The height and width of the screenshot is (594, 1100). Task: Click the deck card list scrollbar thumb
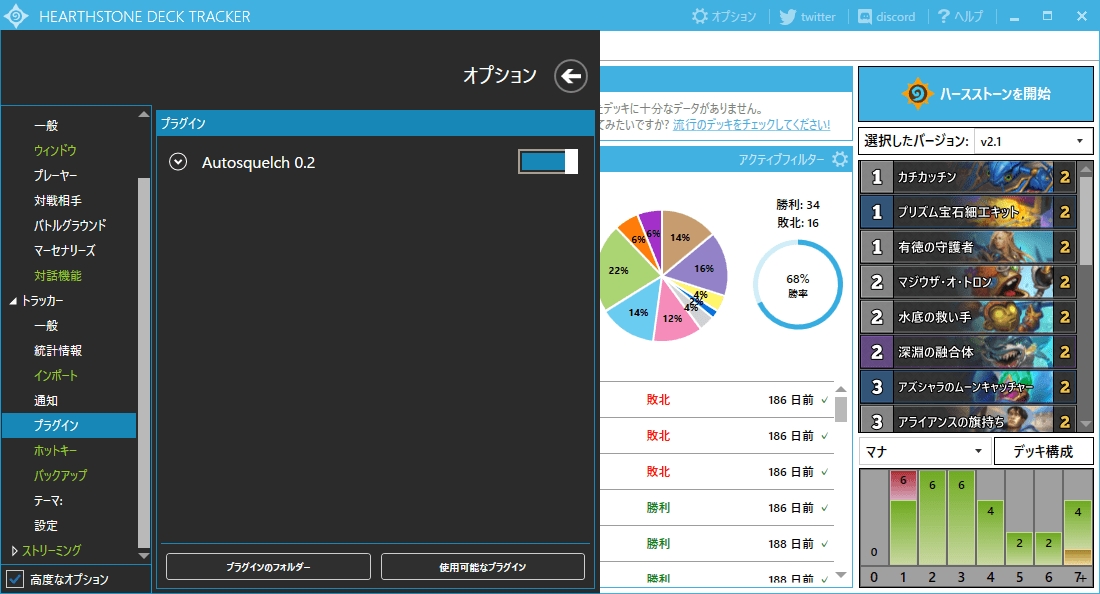coord(1086,220)
